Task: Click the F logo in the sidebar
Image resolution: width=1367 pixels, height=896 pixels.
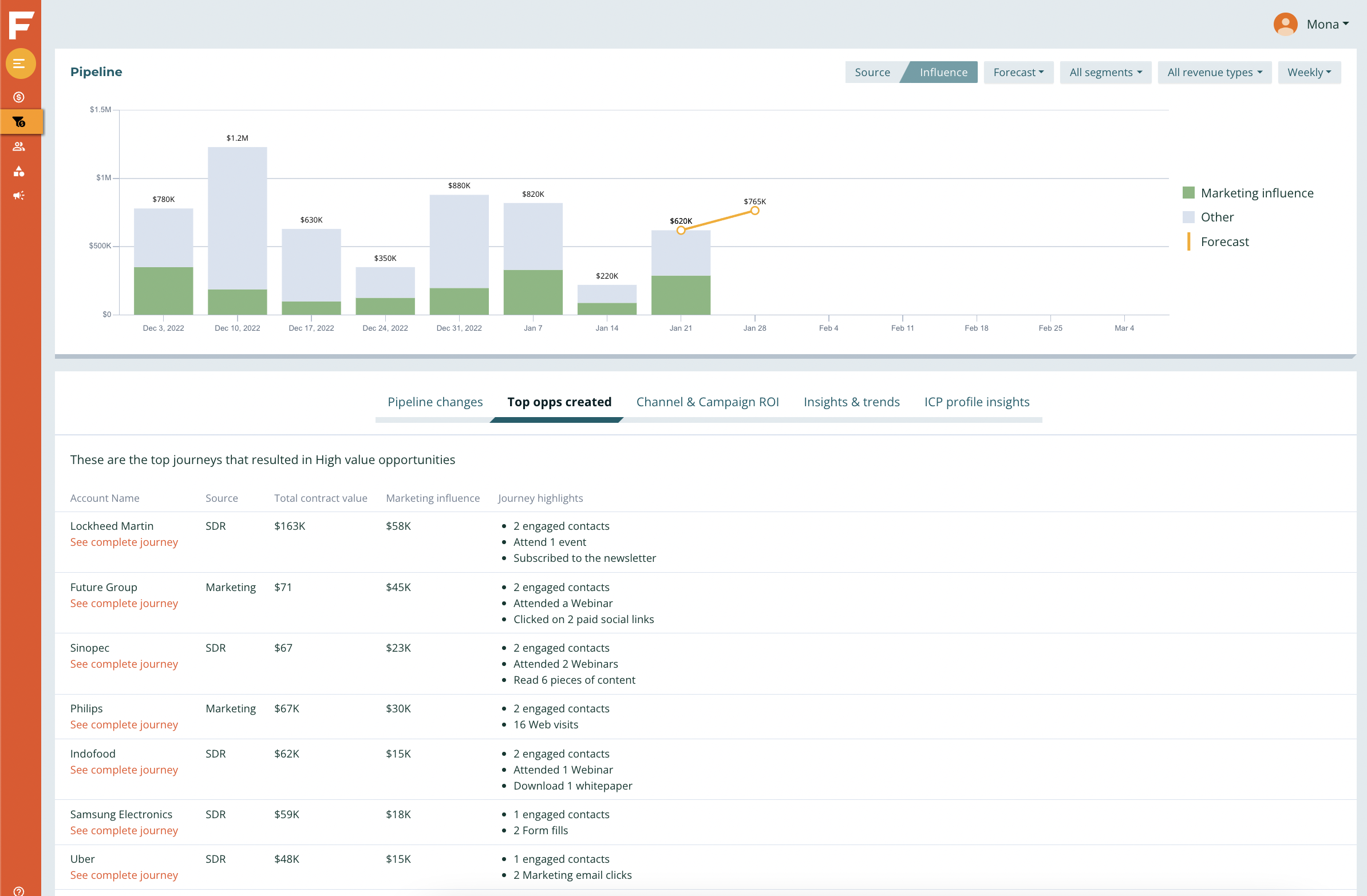Action: tap(21, 24)
